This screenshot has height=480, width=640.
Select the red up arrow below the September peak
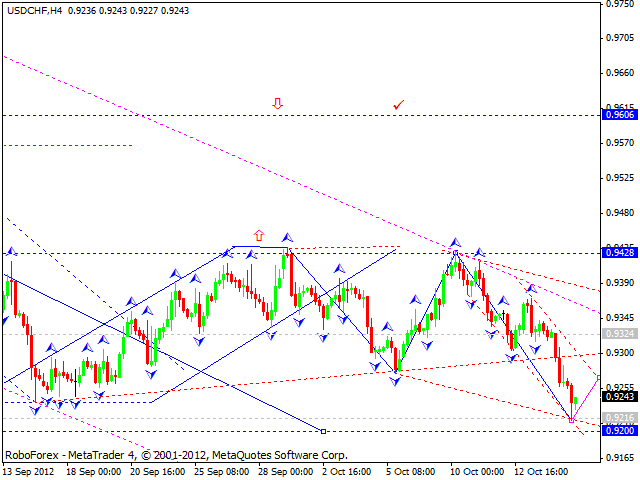[259, 237]
